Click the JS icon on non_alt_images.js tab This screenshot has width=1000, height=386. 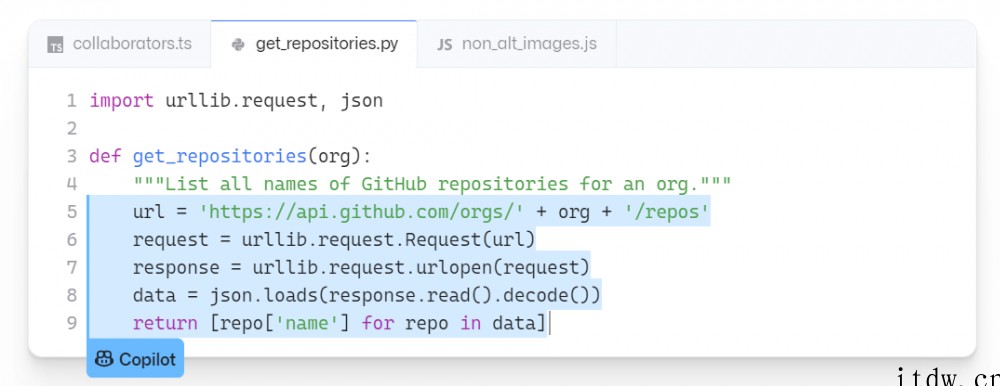point(445,45)
